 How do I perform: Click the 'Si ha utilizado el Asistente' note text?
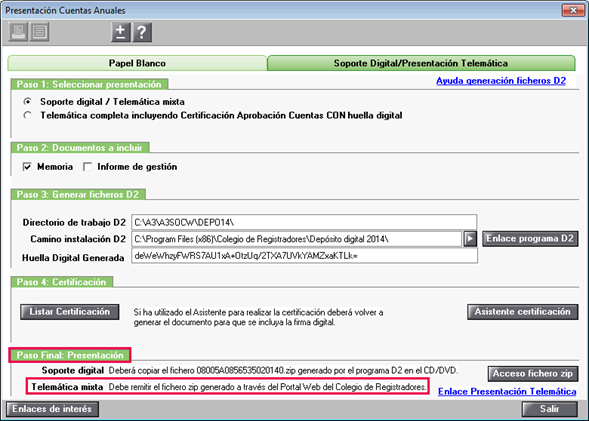258,317
